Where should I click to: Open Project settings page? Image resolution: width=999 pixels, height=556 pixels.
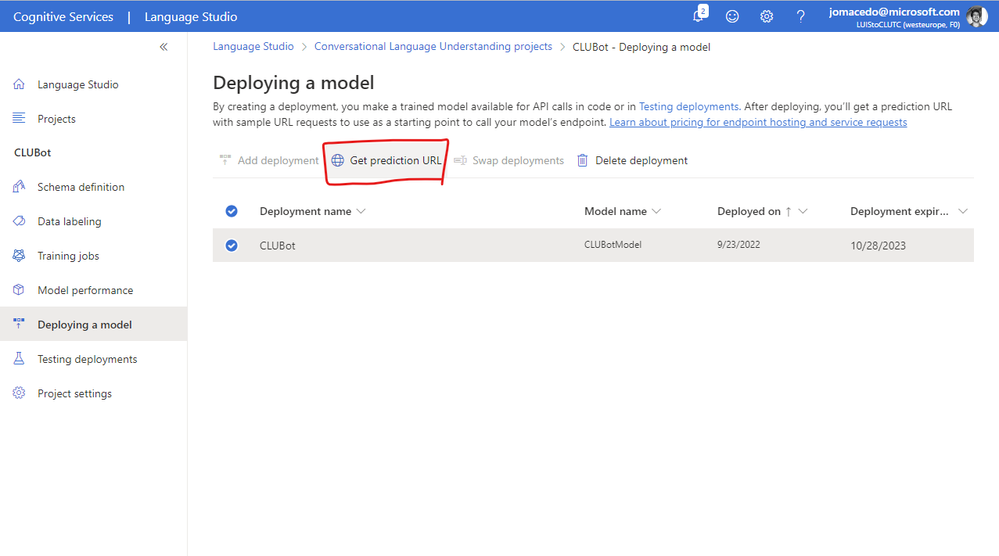click(75, 393)
